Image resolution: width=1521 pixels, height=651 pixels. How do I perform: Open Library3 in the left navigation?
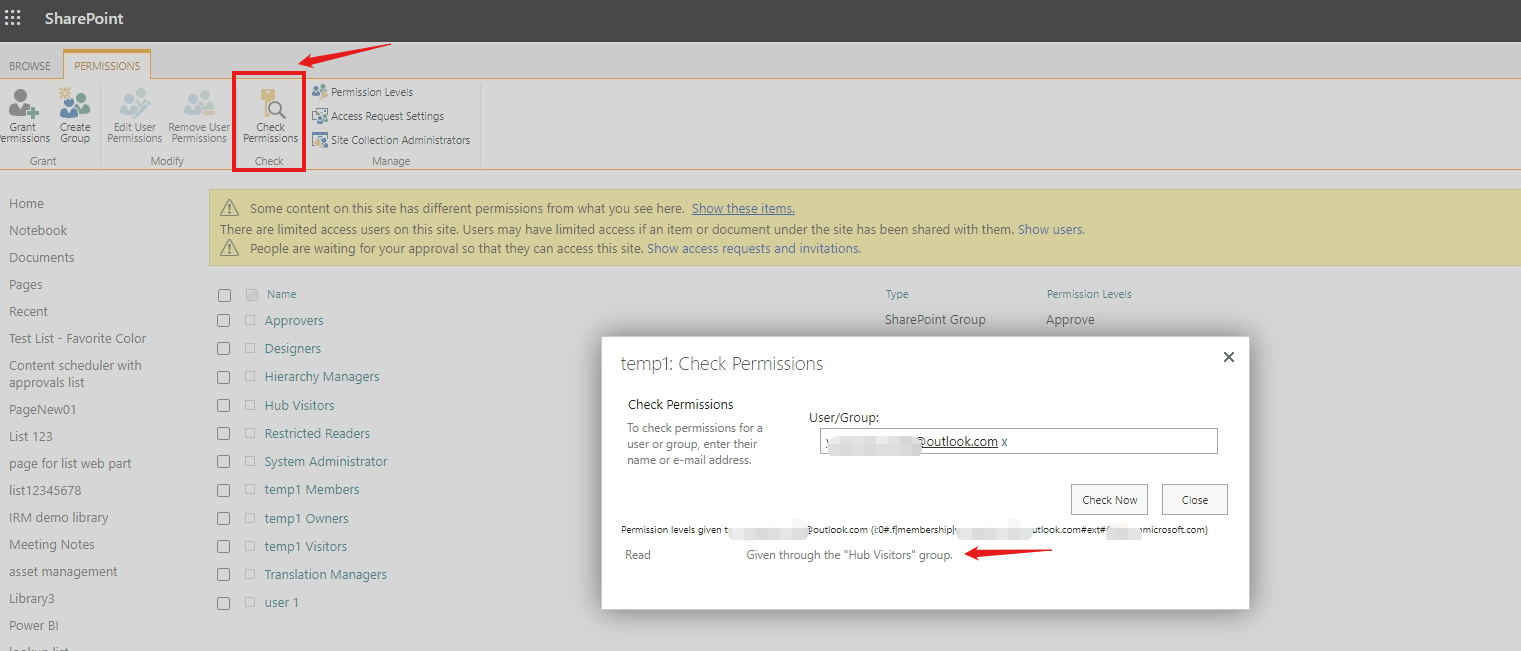click(32, 599)
